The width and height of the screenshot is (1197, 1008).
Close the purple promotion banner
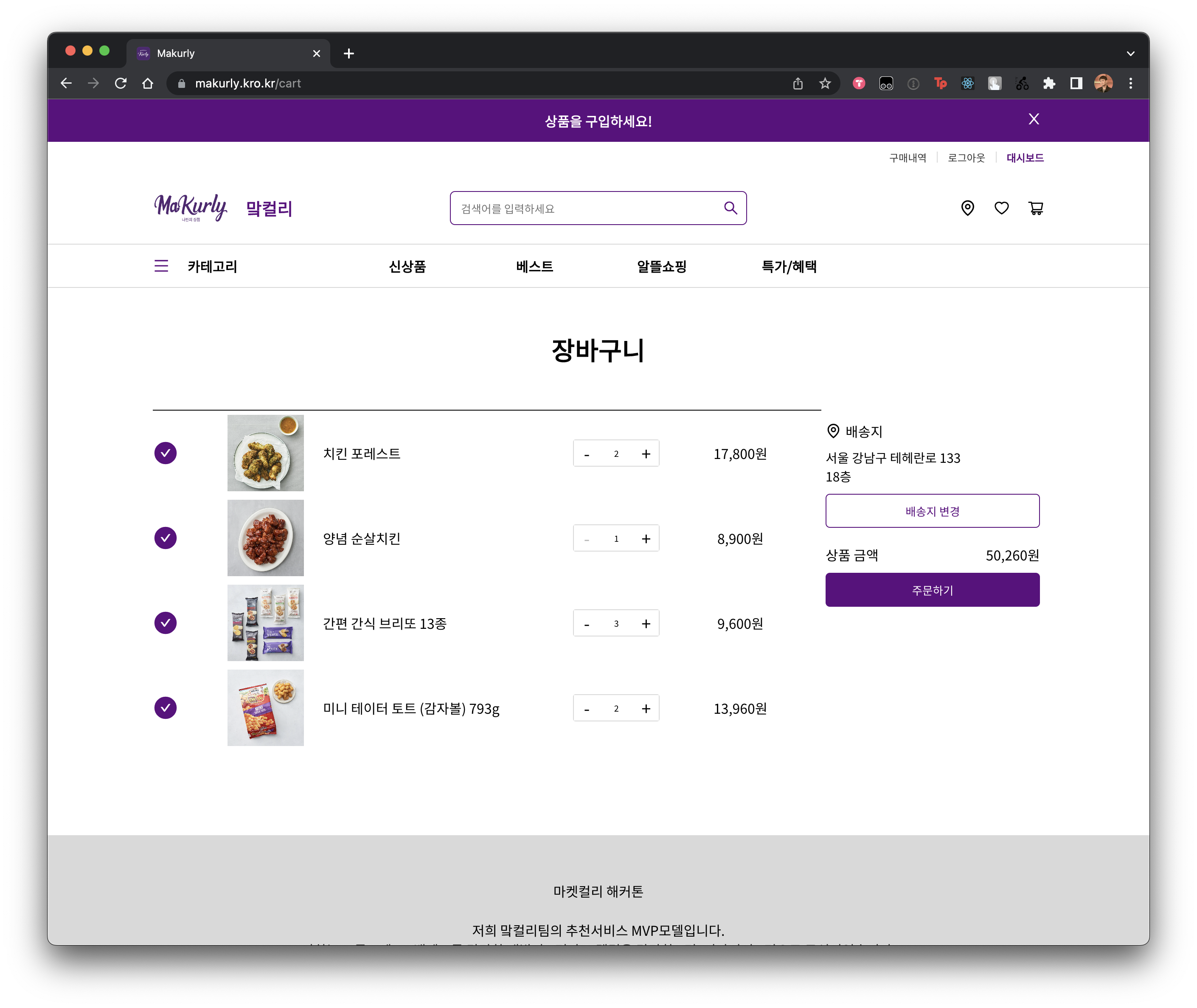point(1034,119)
